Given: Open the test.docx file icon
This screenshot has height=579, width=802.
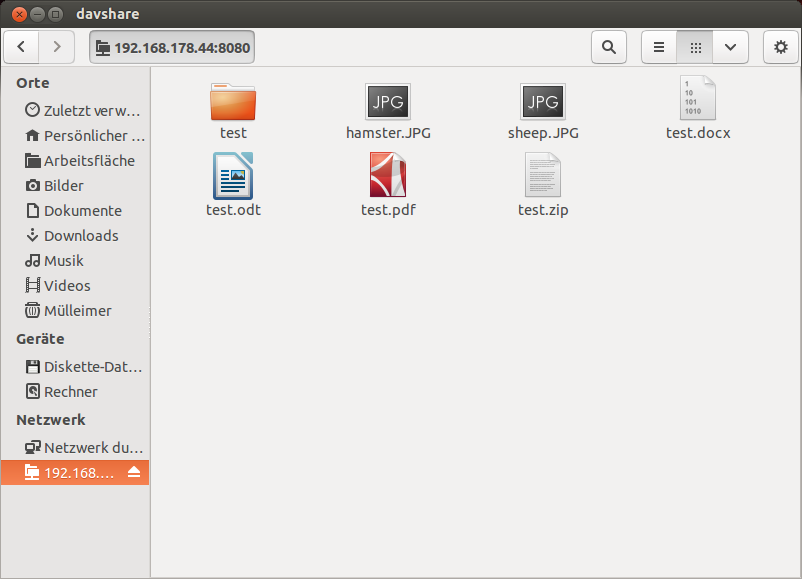Looking at the screenshot, I should click(x=698, y=99).
